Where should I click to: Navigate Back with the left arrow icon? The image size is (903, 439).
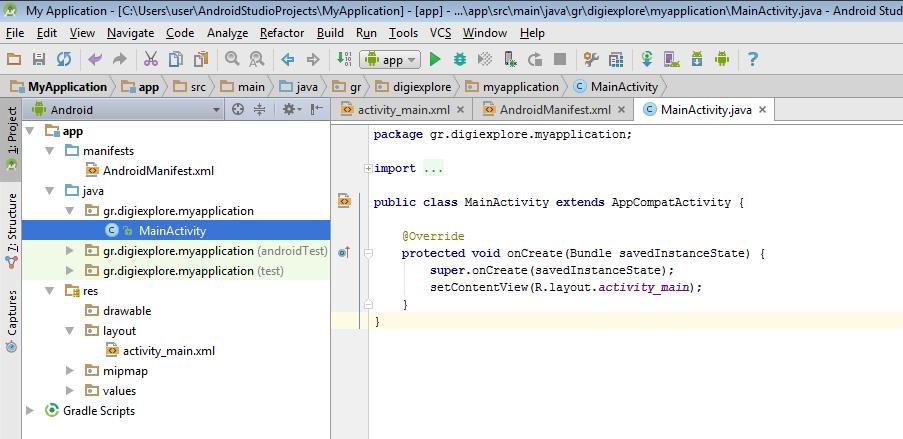pos(287,59)
